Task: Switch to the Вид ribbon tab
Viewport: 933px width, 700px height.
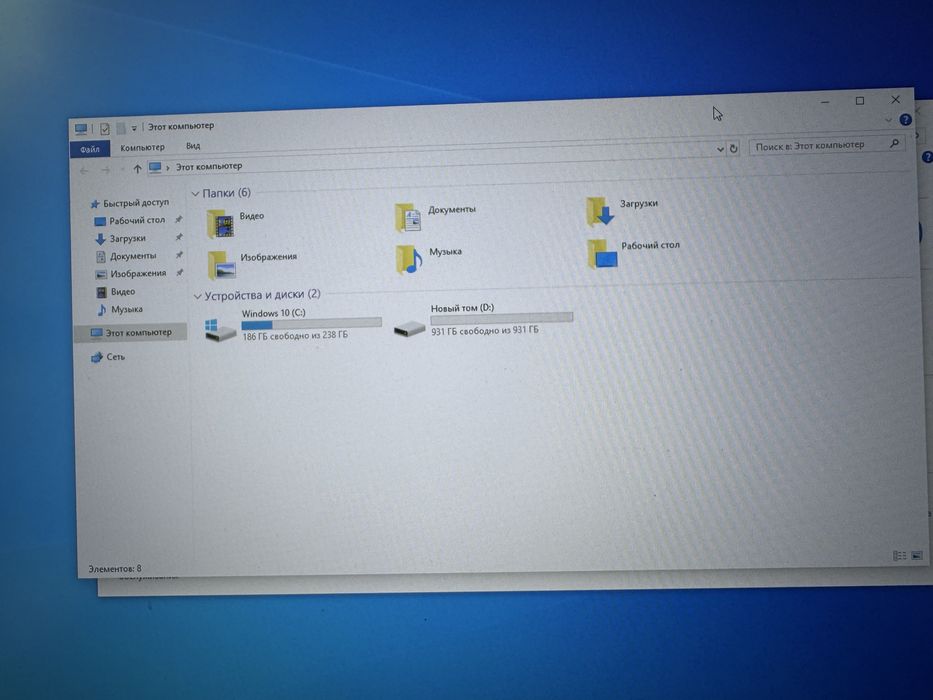Action: [x=193, y=146]
